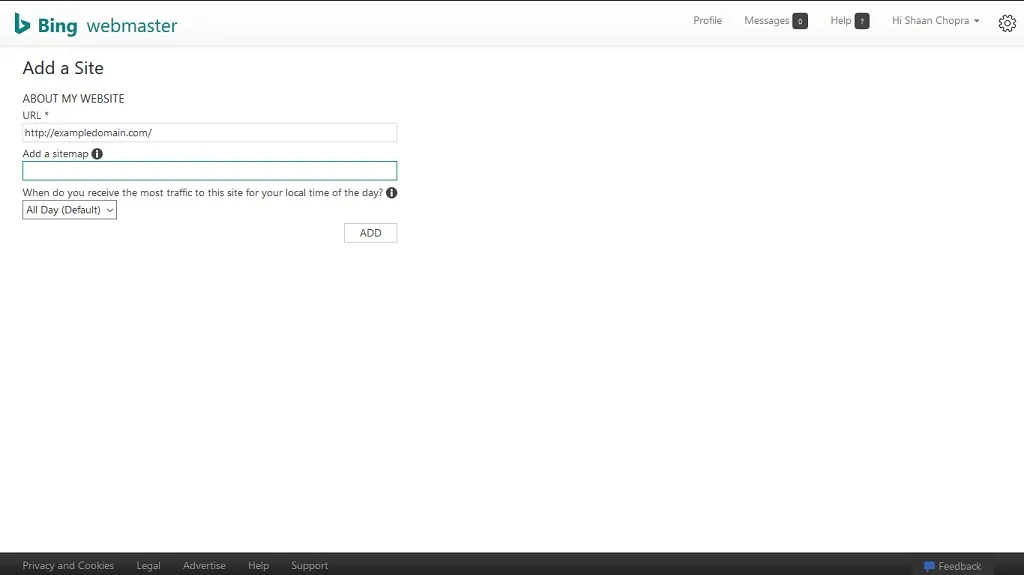Open the settings gear icon
Viewport: 1024px width, 575px height.
coord(1007,23)
